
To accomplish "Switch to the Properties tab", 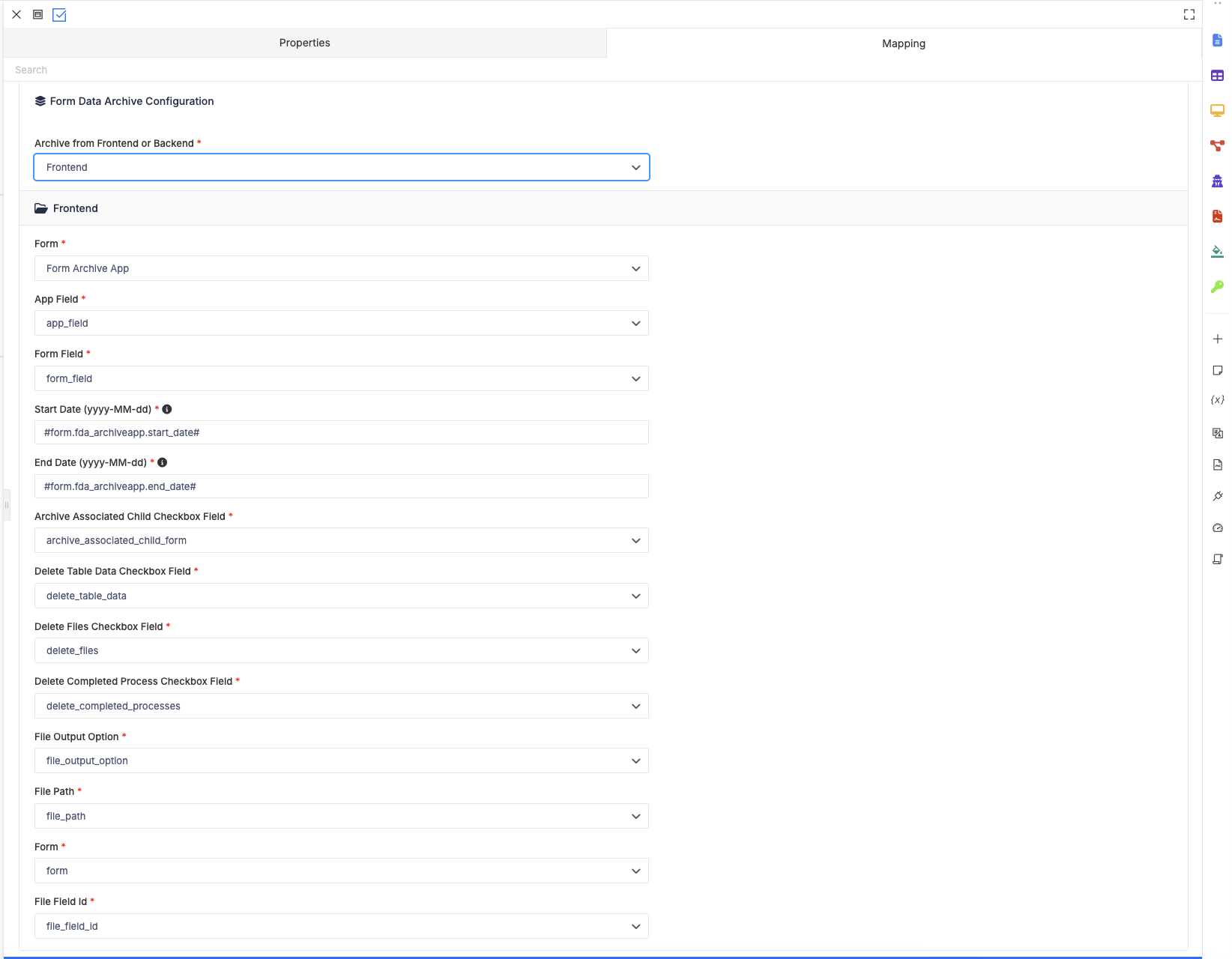I will coord(305,43).
